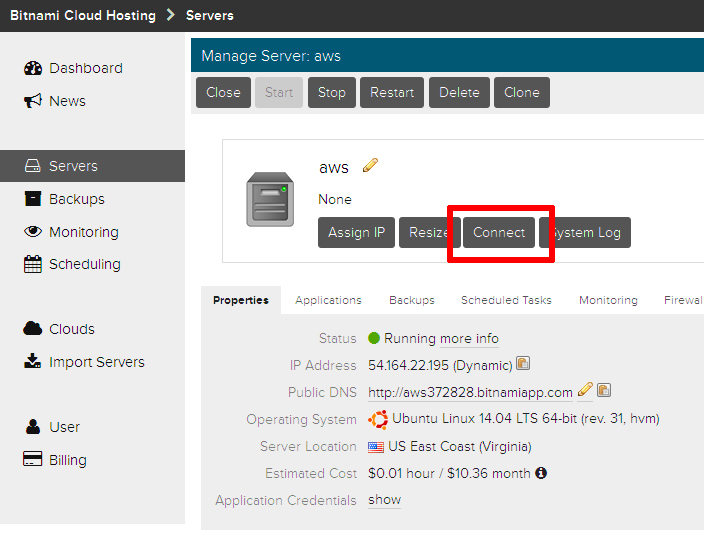Viewport: 704px width, 533px height.
Task: Delete the aws server
Action: point(459,93)
